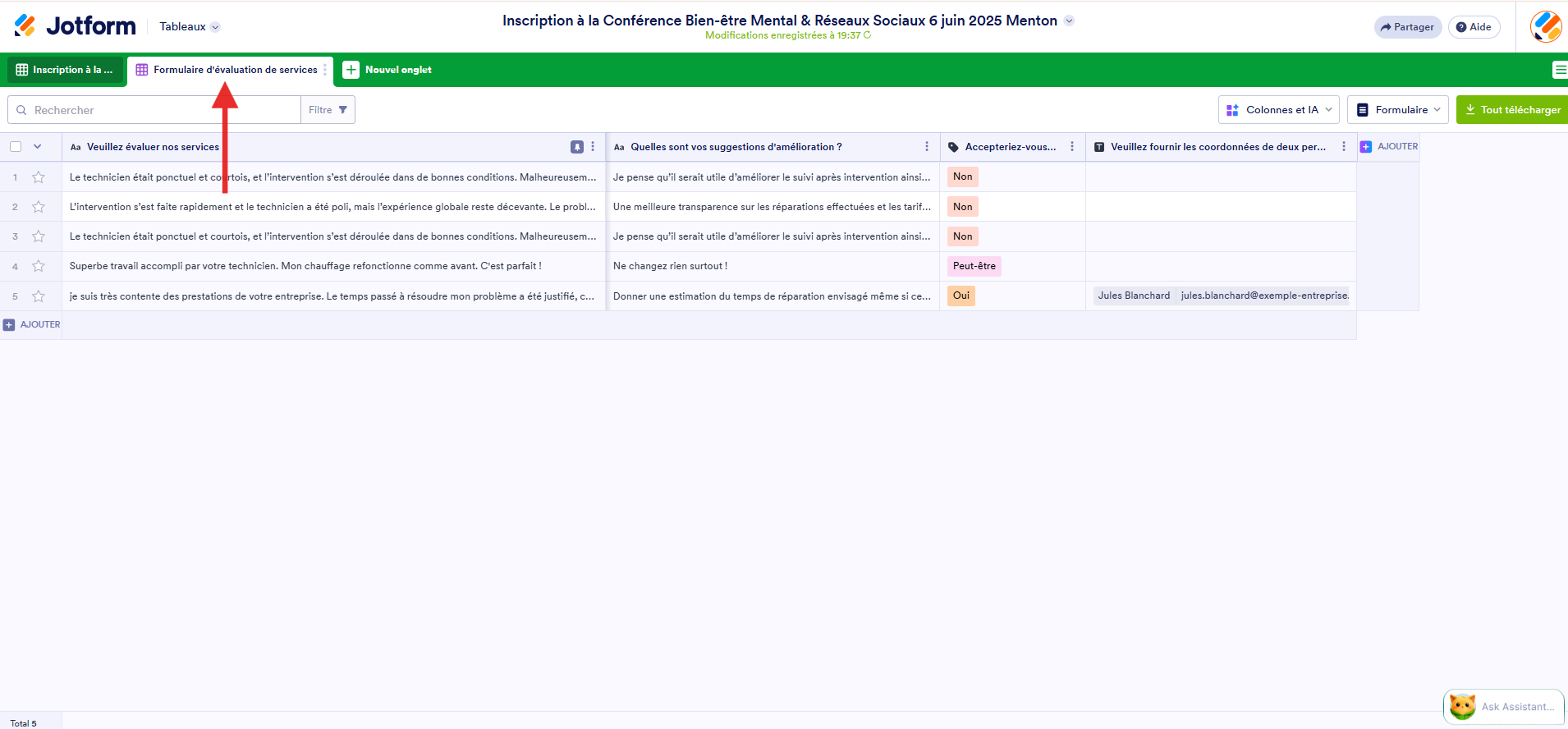The width and height of the screenshot is (1568, 729).
Task: Click the plus icon for Nouvel onglet
Action: 351,70
